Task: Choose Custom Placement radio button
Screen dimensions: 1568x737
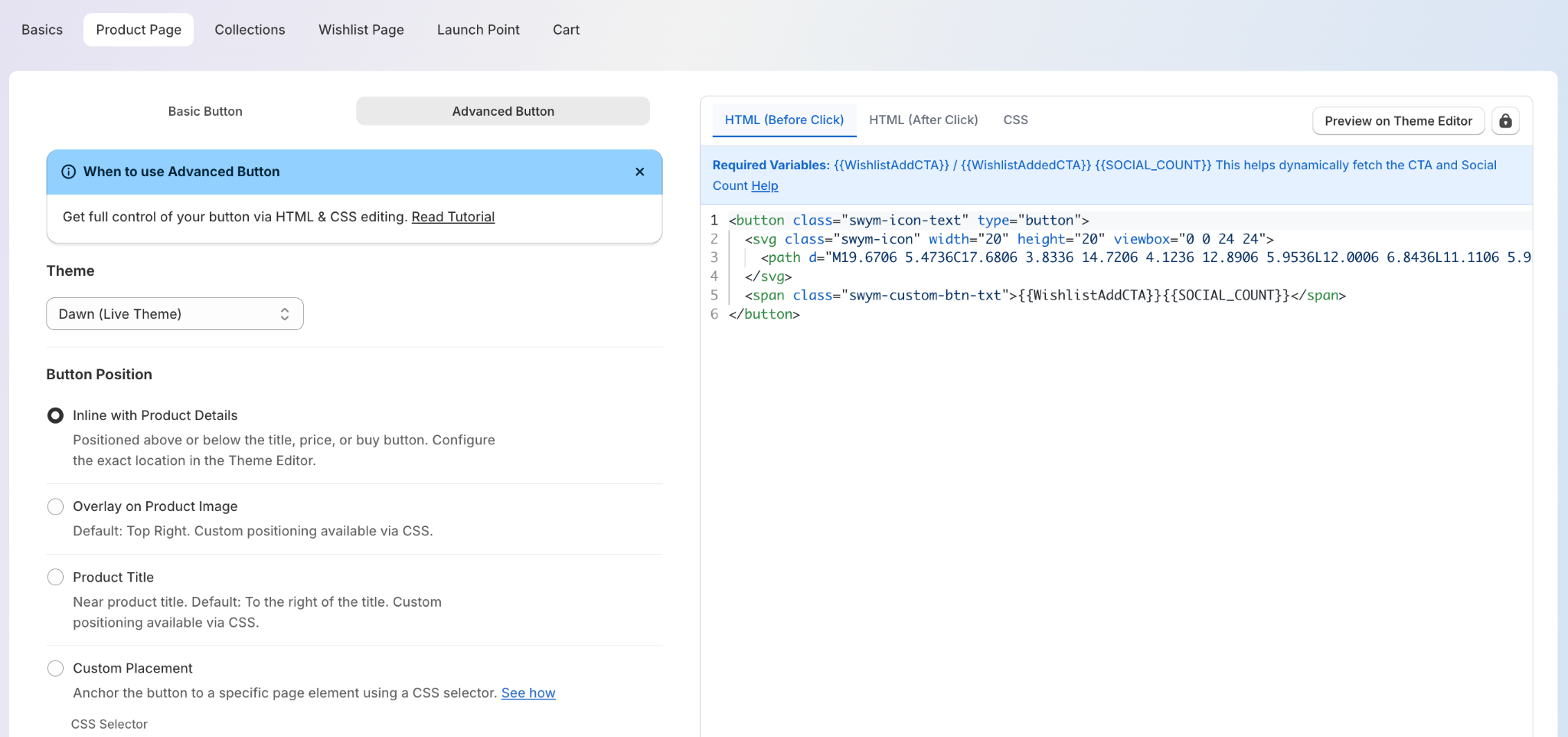Action: (x=55, y=668)
